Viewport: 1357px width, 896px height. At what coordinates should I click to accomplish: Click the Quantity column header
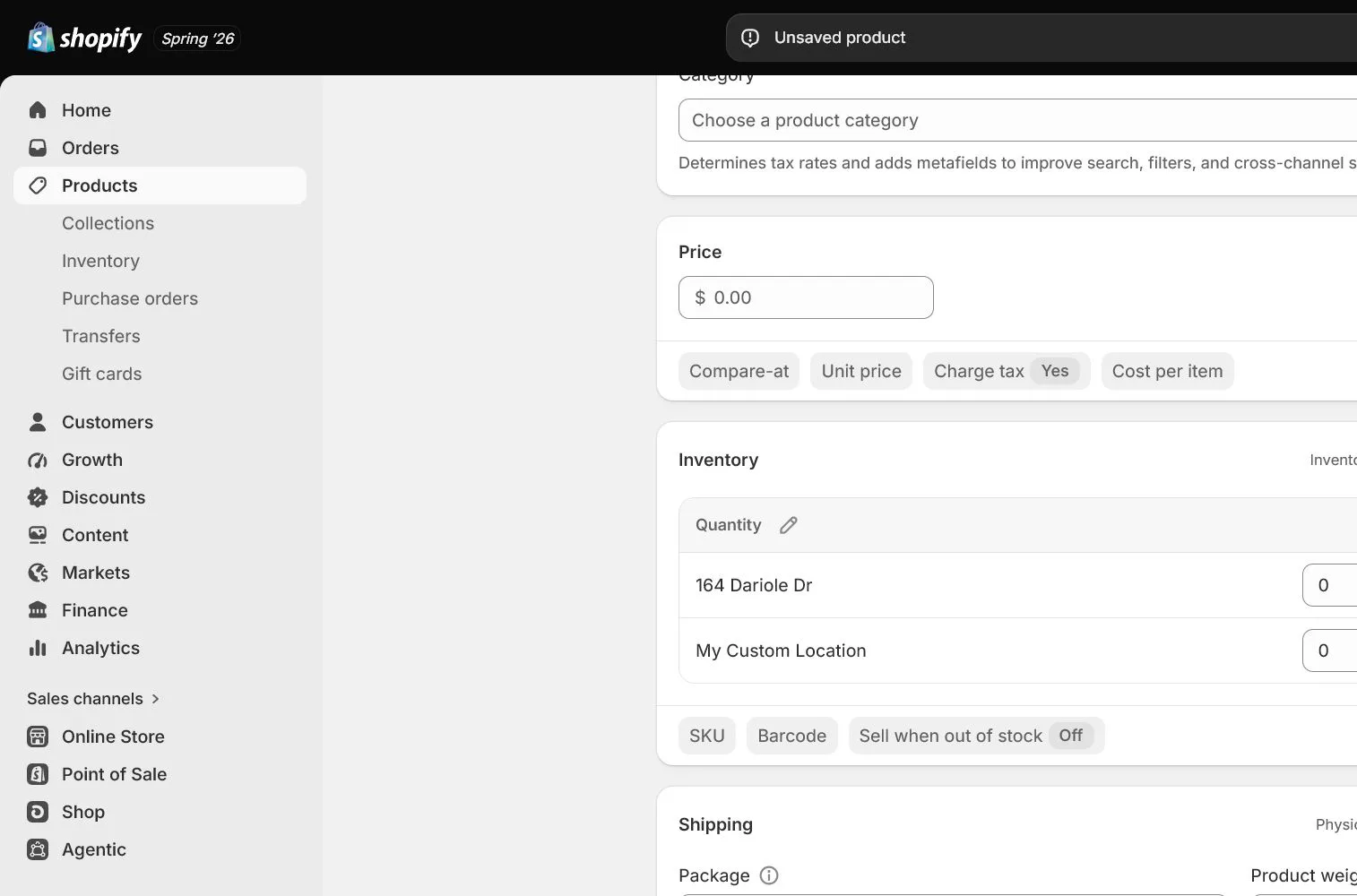(x=728, y=525)
